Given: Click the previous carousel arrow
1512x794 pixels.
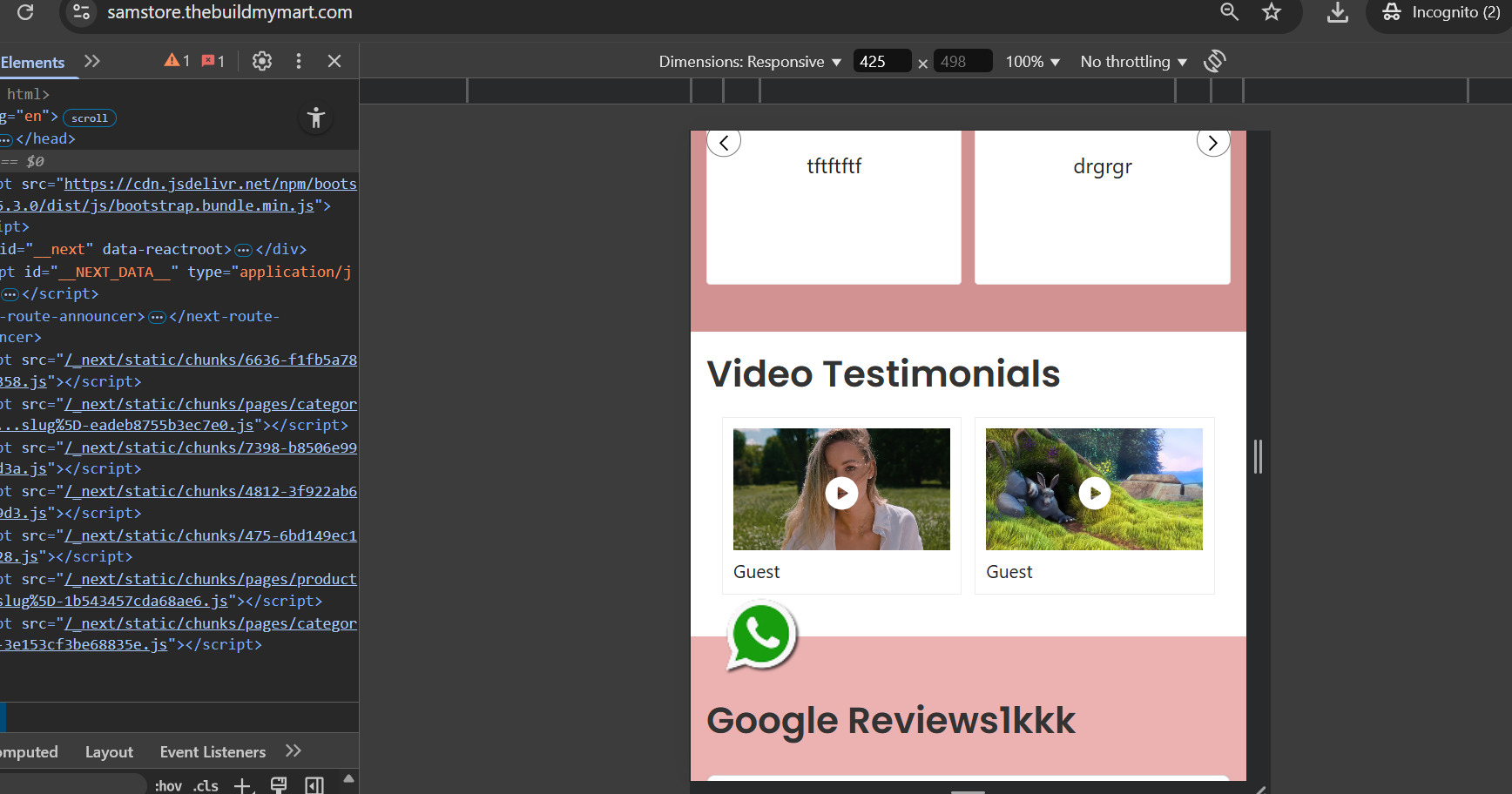Looking at the screenshot, I should 724,142.
